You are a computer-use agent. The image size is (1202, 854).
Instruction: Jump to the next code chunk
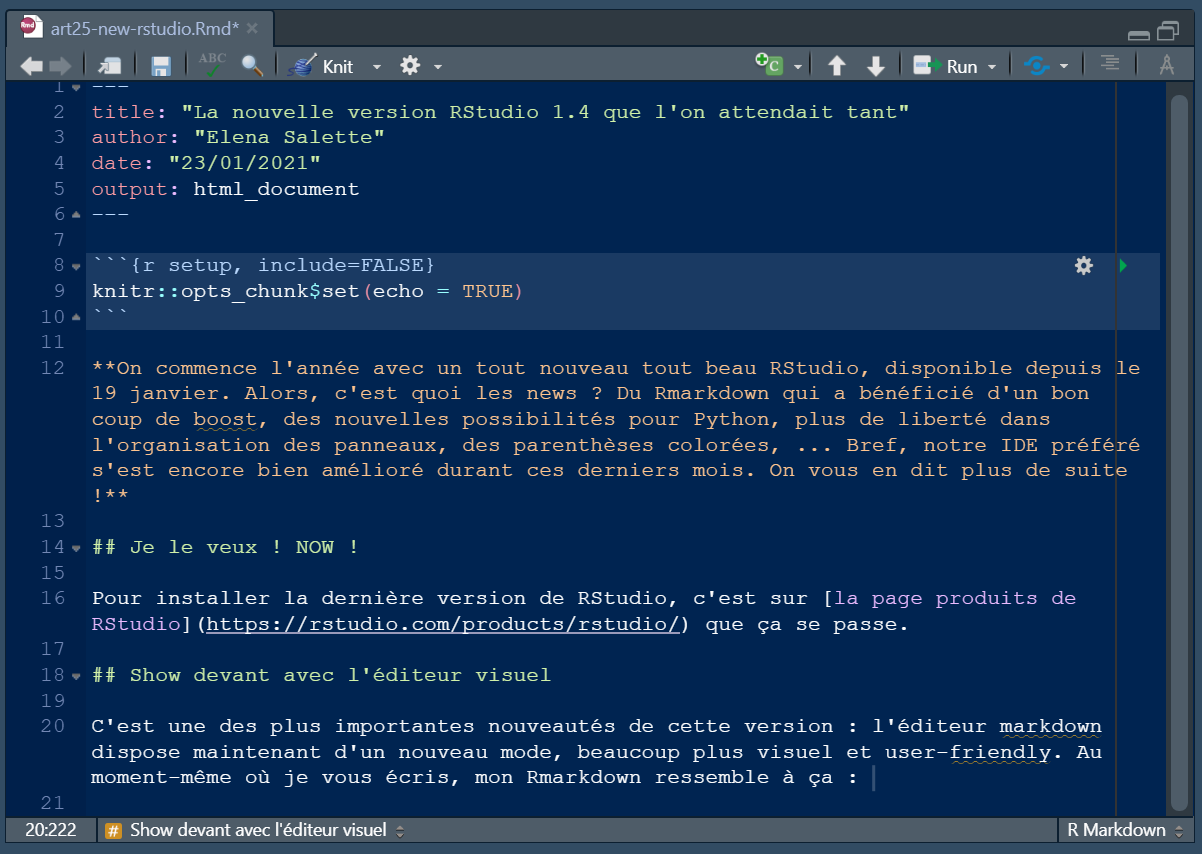876,66
